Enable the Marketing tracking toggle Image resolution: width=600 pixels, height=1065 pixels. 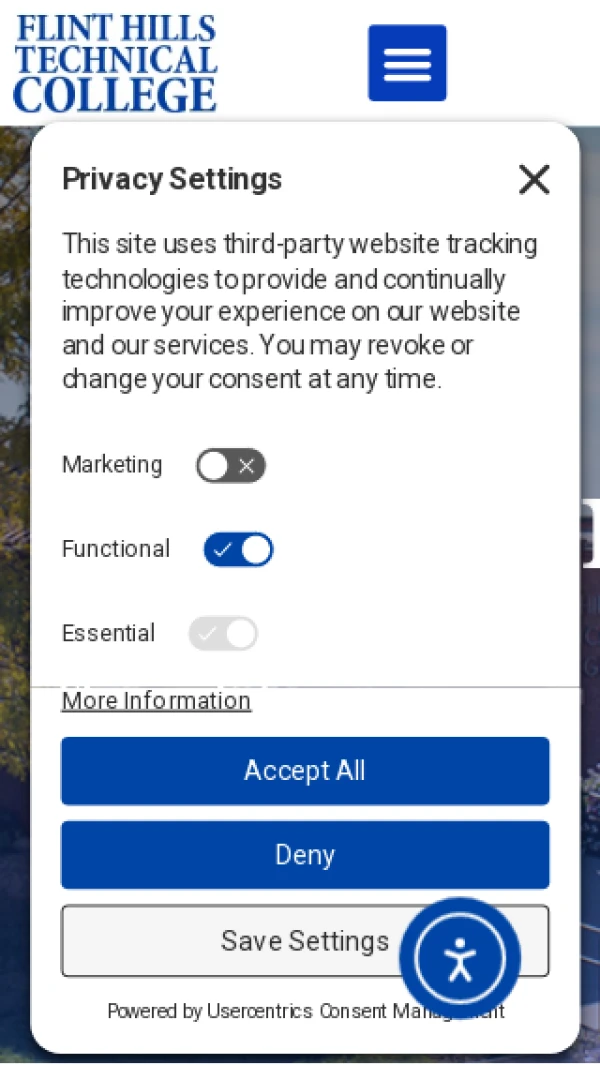click(231, 466)
